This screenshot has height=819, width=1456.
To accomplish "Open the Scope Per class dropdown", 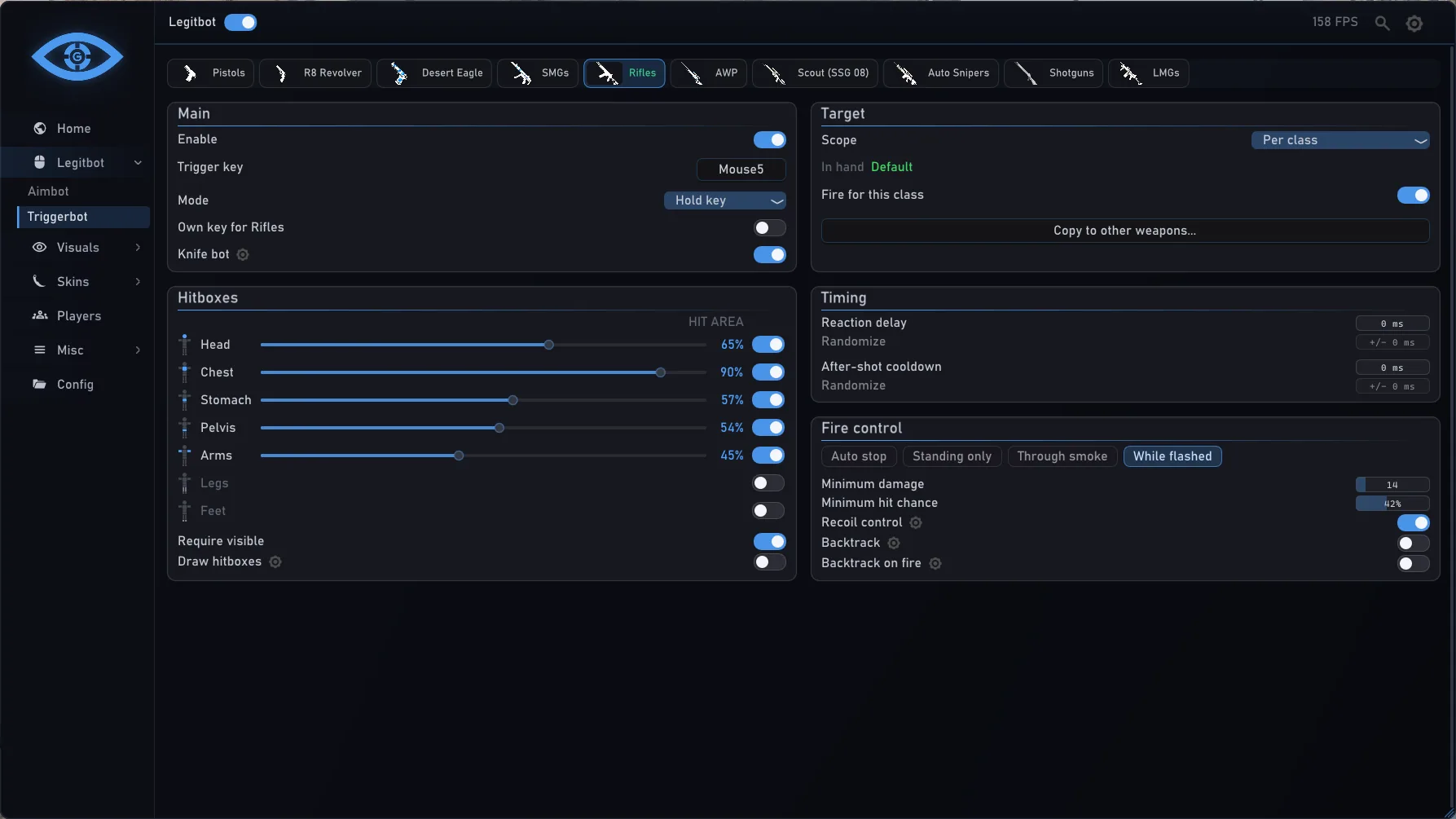I will coord(1340,140).
